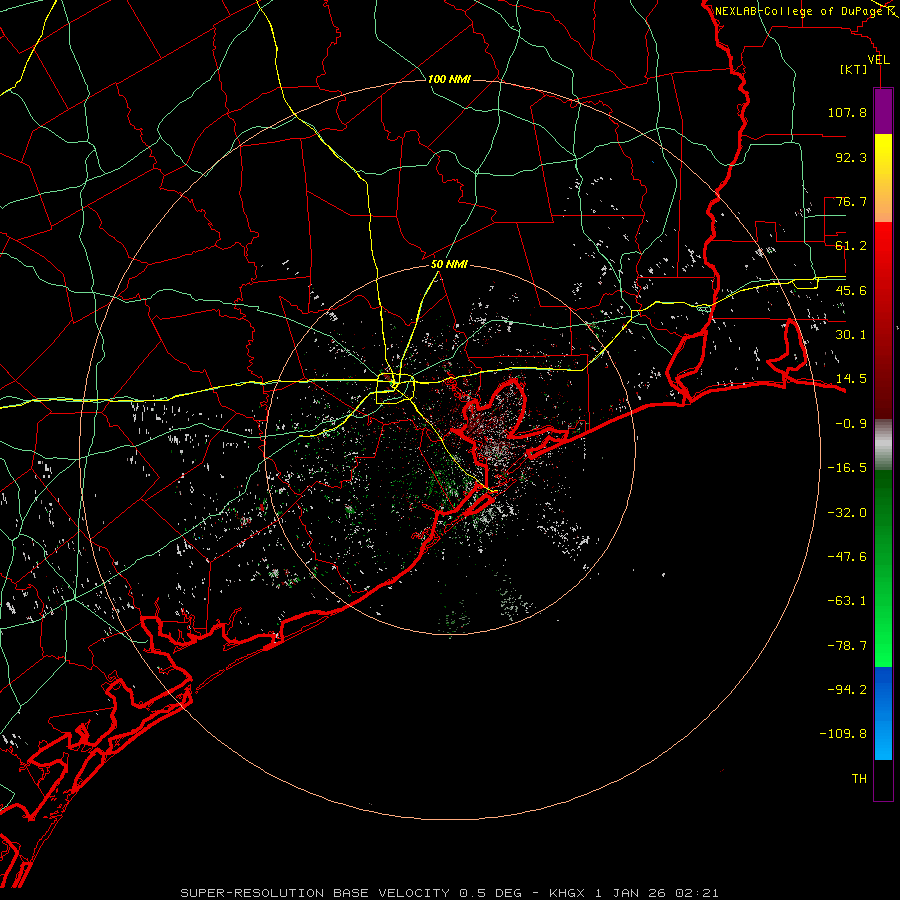Click the NEXLAB-College of DuPage credit text
Screen dimensions: 900x900
pyautogui.click(x=798, y=11)
